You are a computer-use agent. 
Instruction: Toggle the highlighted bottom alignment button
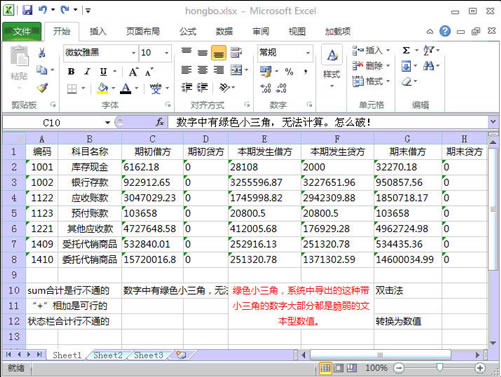click(219, 53)
